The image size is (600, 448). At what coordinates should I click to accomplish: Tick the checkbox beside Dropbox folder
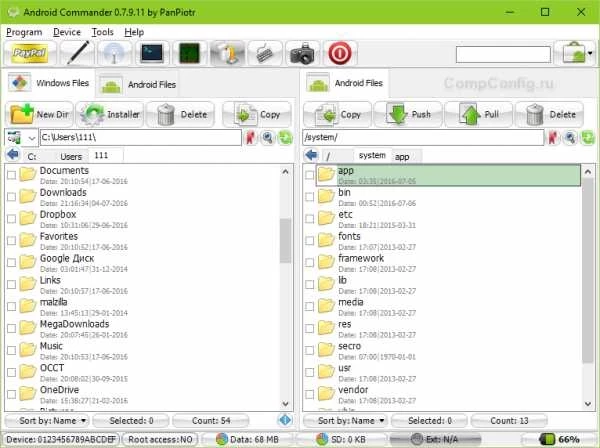pyautogui.click(x=11, y=219)
